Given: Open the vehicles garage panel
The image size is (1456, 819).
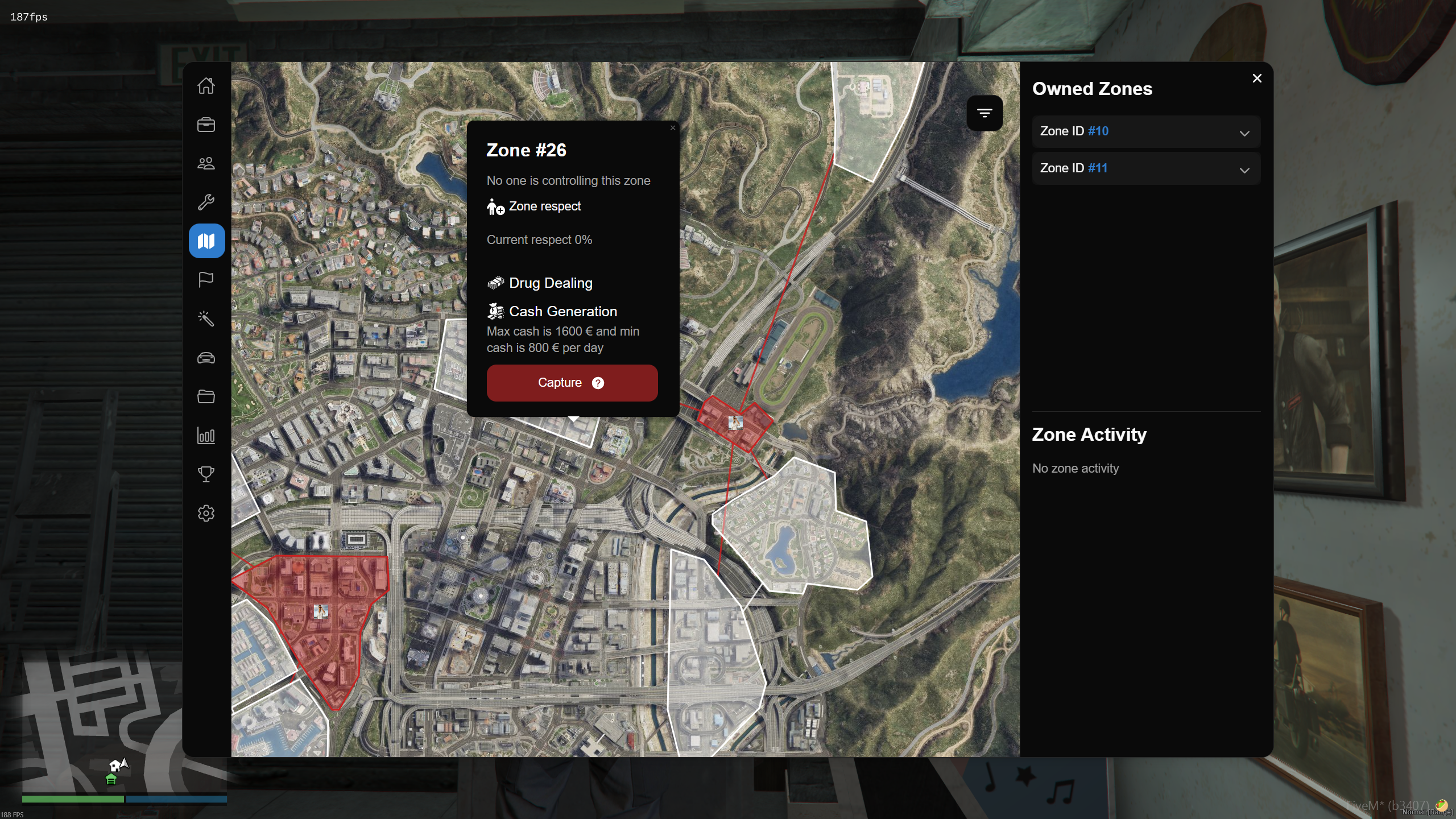Looking at the screenshot, I should tap(206, 358).
